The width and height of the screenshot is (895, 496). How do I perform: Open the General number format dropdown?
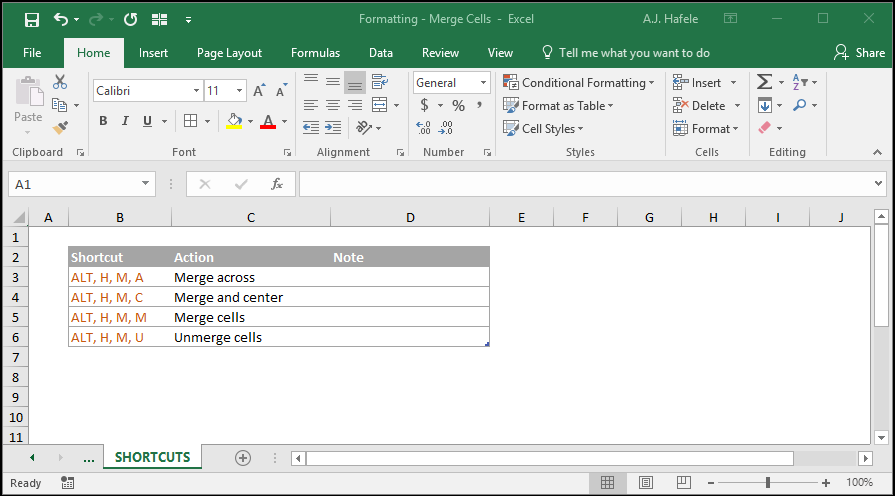coord(483,83)
